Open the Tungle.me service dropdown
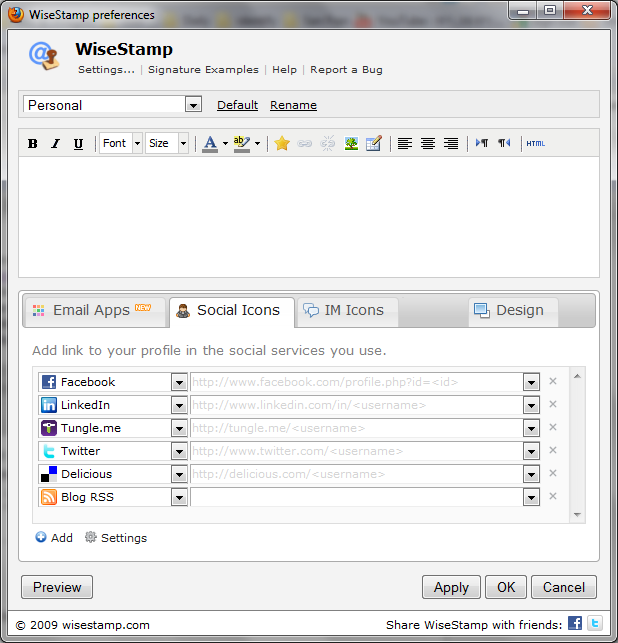Viewport: 618px width, 643px height. [179, 429]
